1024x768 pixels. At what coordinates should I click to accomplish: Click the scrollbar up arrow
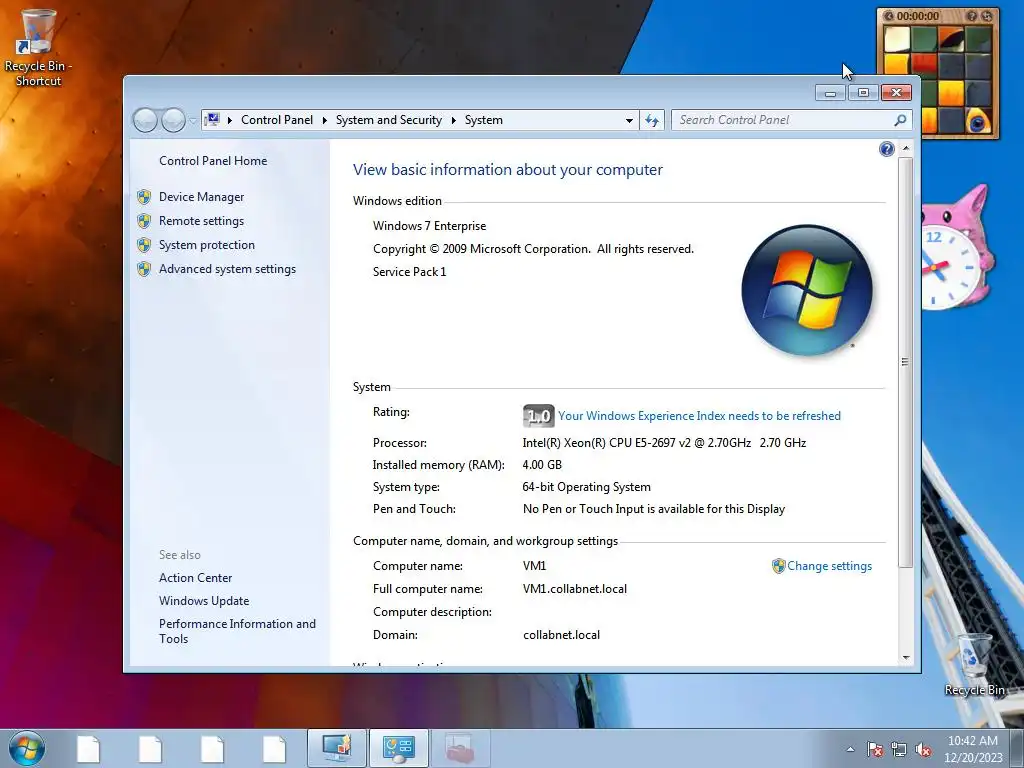pyautogui.click(x=906, y=149)
